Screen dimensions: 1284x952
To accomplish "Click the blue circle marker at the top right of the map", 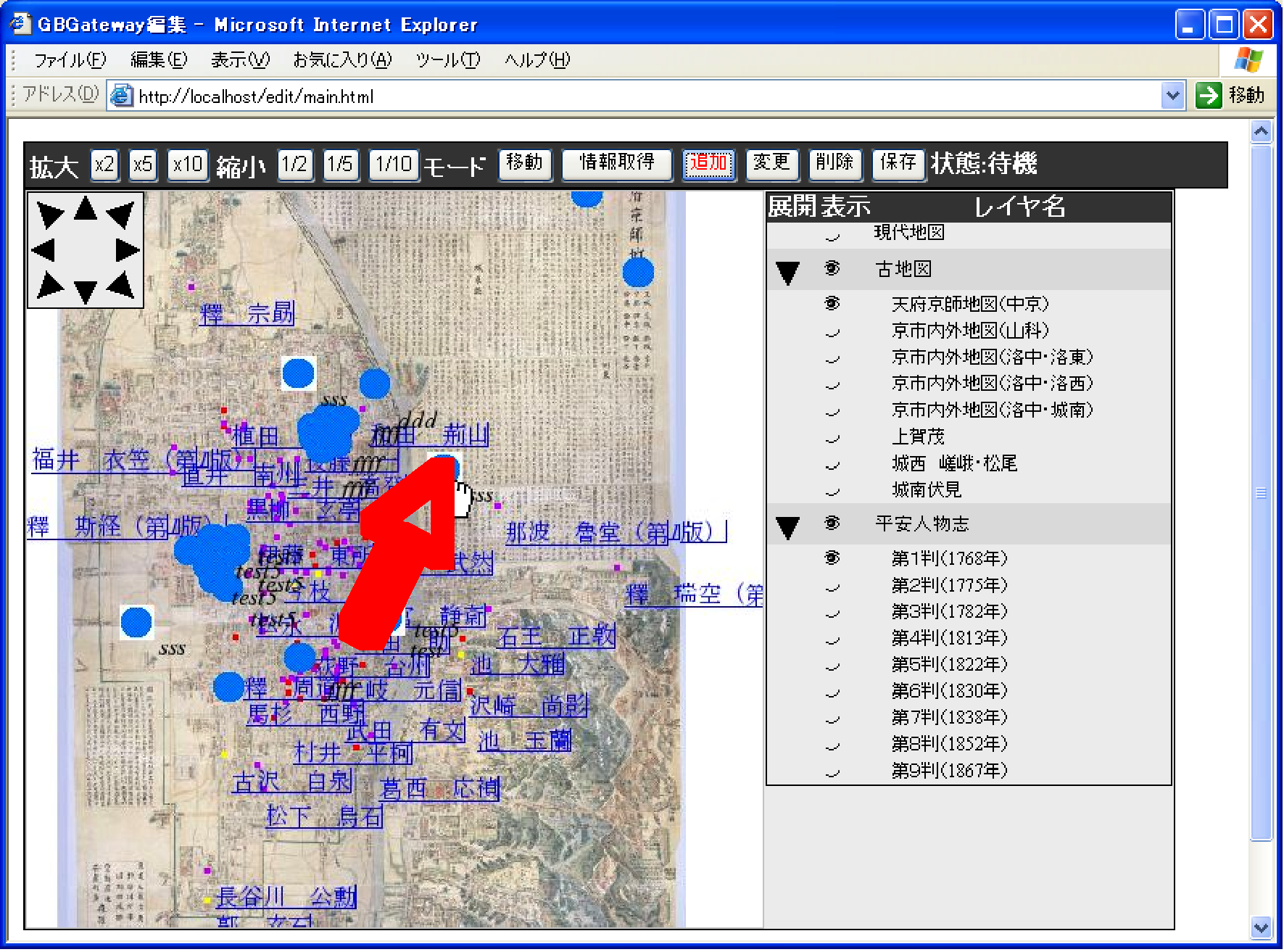I will pos(638,273).
